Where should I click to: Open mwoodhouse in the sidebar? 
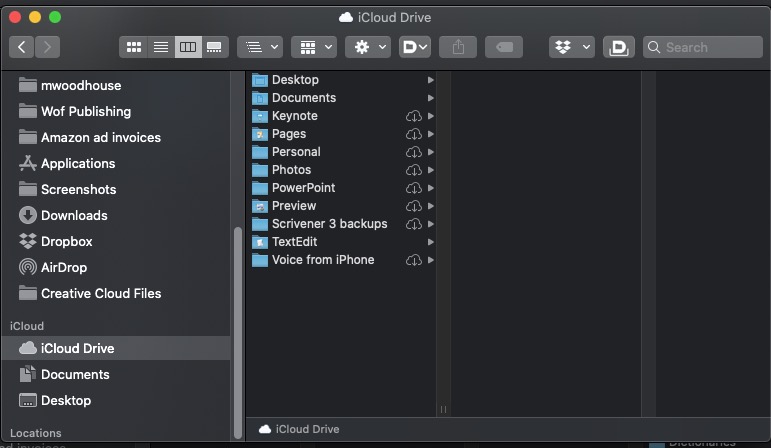(x=116, y=86)
